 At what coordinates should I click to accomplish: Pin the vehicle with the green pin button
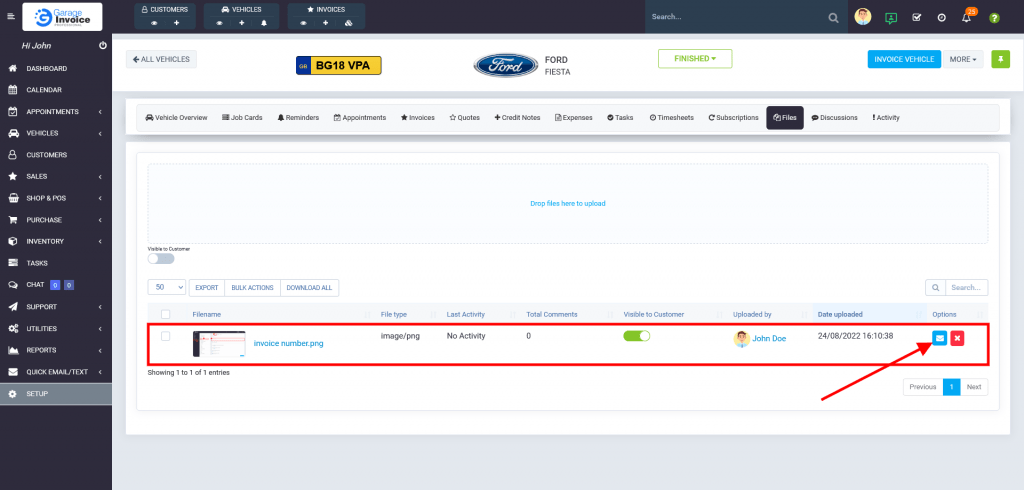(x=1000, y=59)
